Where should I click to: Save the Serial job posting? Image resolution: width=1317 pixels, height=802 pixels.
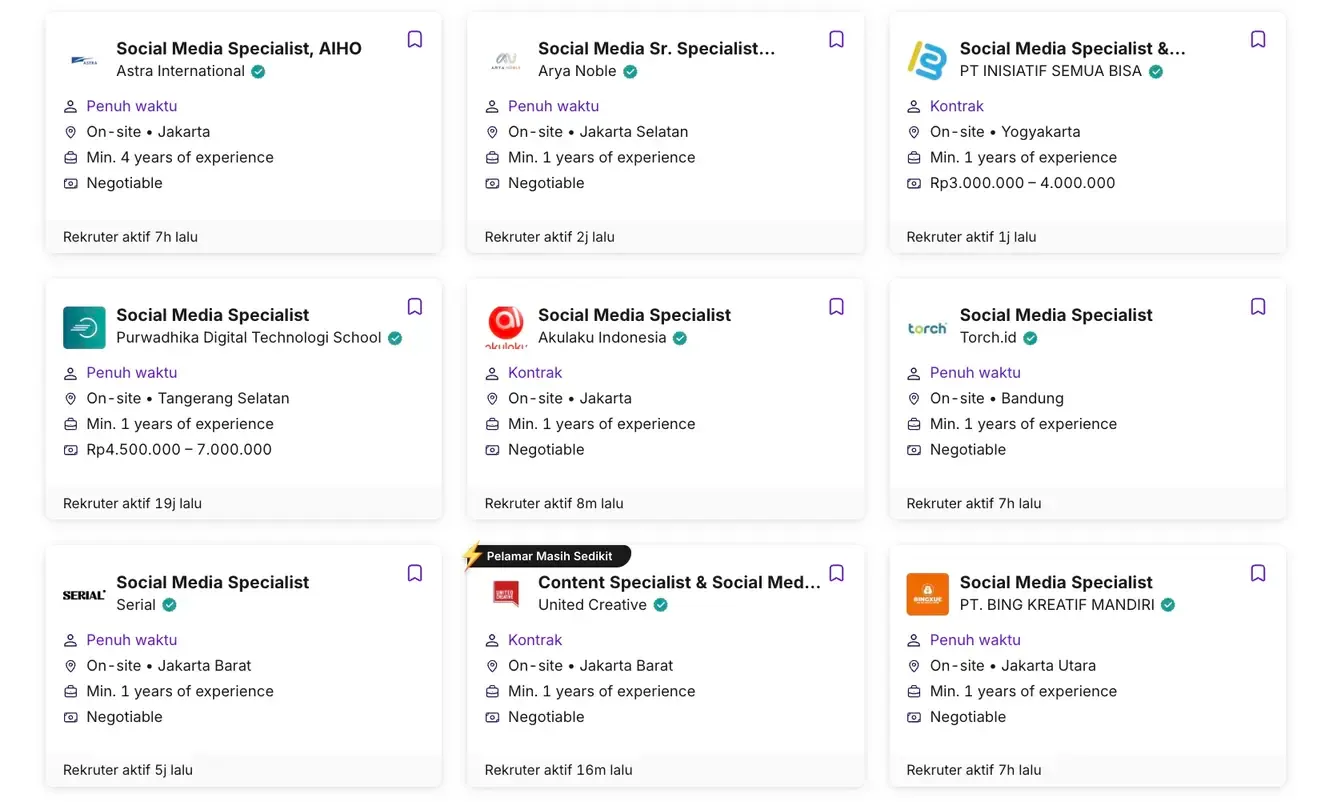click(414, 572)
